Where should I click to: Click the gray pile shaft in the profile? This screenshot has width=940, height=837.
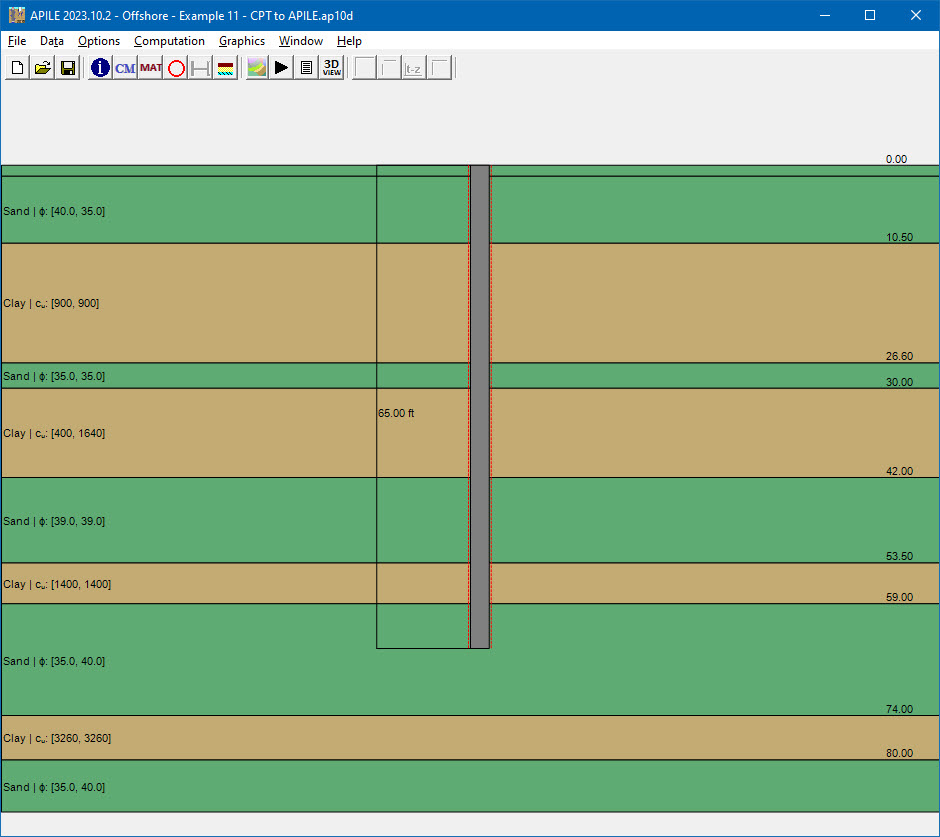click(x=479, y=400)
